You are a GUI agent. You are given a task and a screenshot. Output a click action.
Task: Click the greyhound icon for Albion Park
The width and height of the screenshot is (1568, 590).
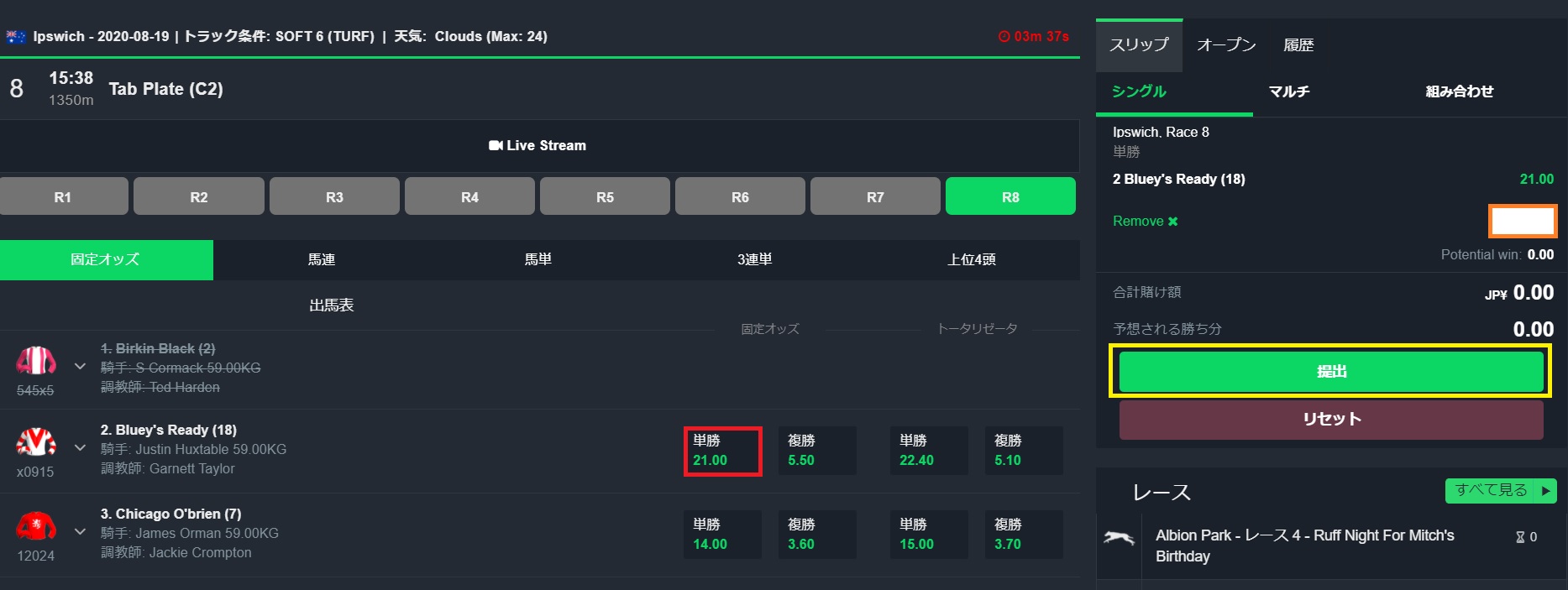(x=1119, y=539)
